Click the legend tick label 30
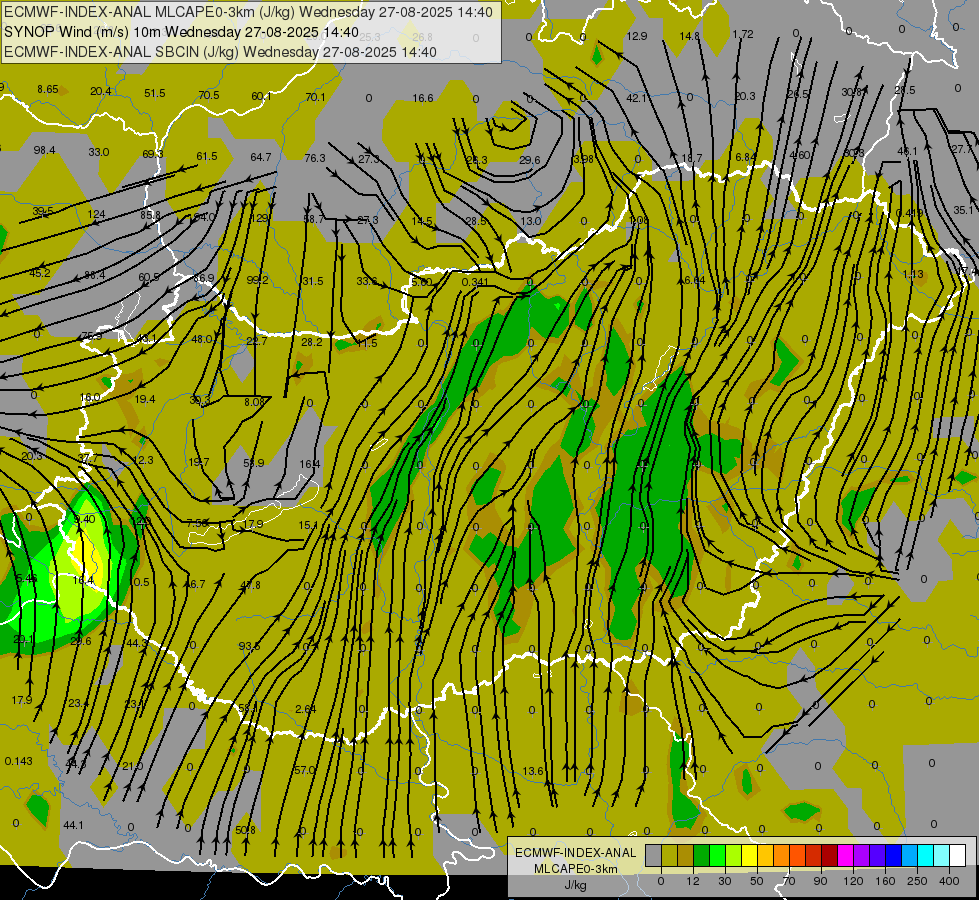979x900 pixels. click(725, 881)
